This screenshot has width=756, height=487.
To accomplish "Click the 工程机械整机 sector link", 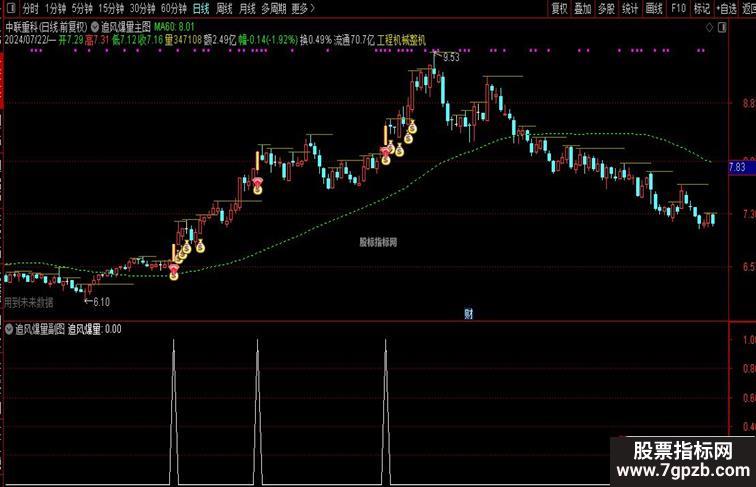I will coord(402,40).
